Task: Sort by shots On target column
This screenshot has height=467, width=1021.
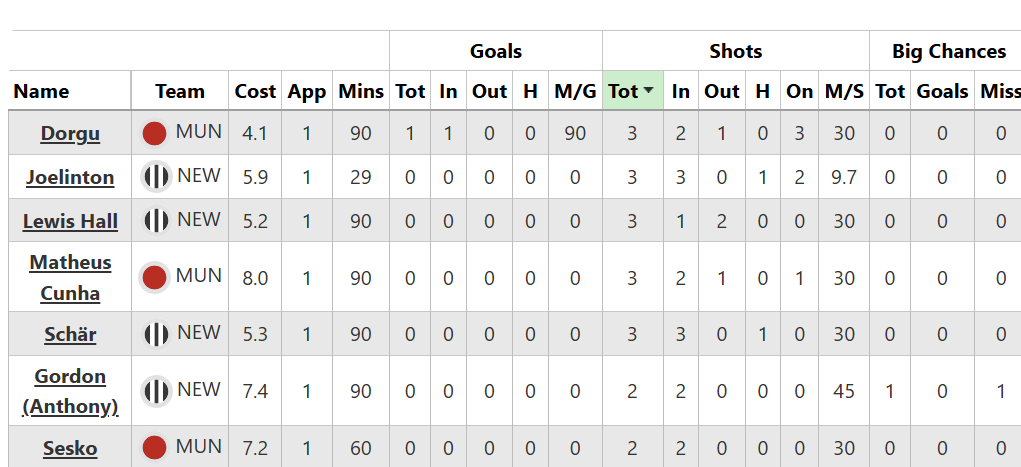Action: 799,91
